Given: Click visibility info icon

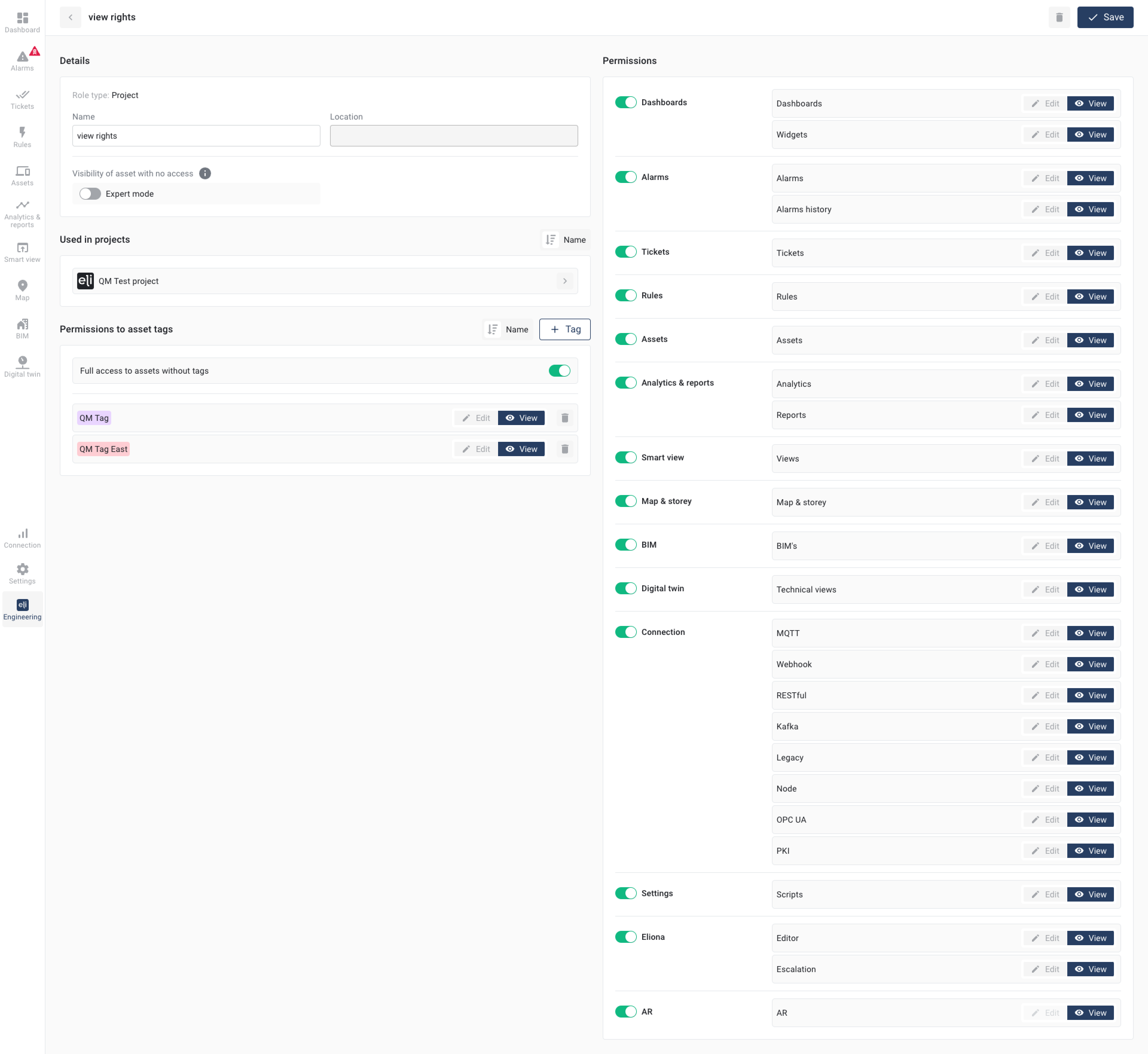Looking at the screenshot, I should pyautogui.click(x=205, y=173).
